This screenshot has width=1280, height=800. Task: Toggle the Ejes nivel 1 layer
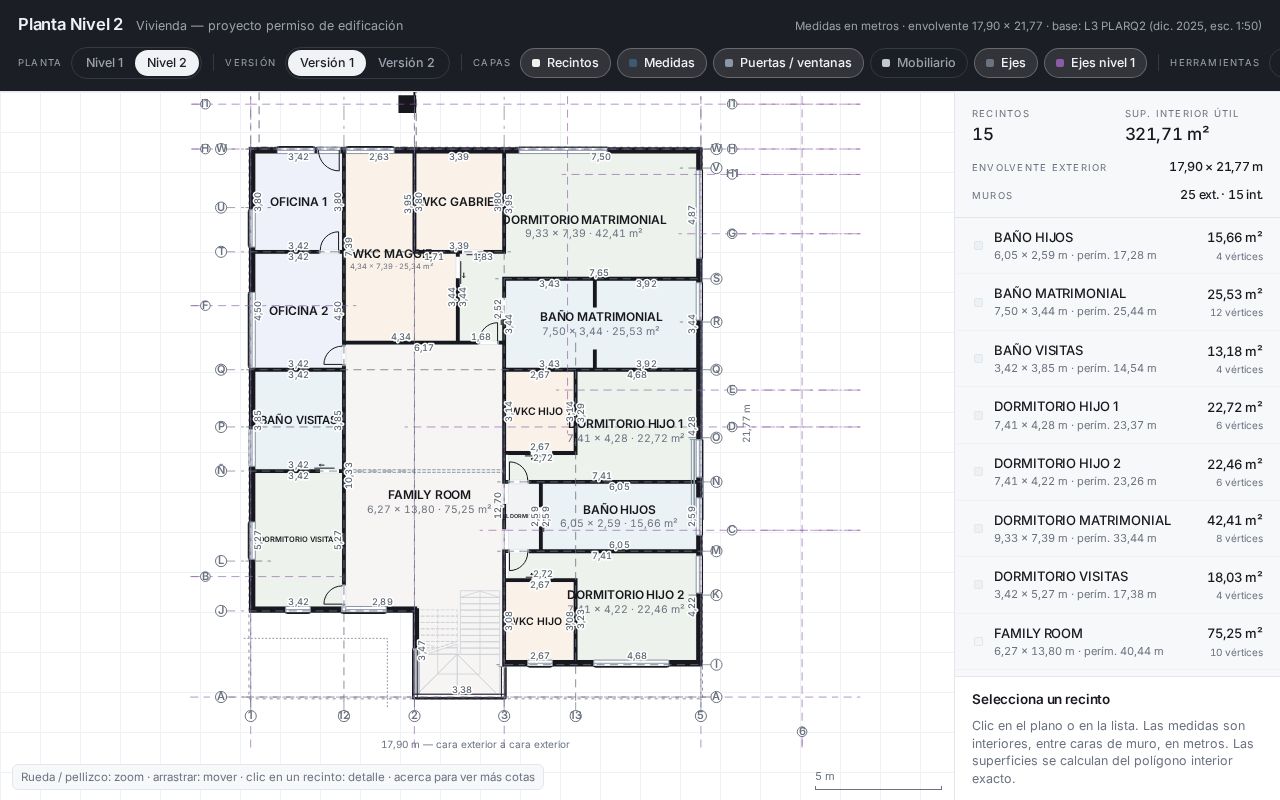[x=1095, y=63]
